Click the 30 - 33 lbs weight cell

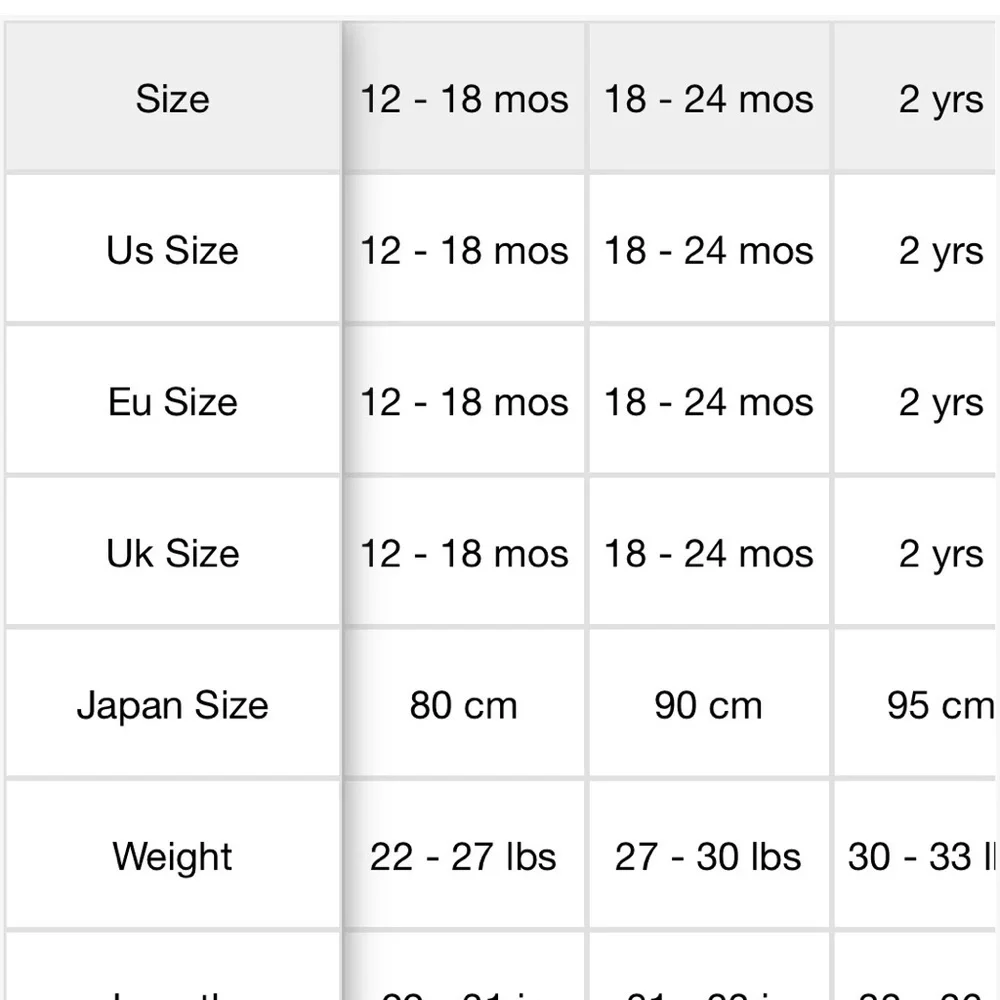pos(916,855)
